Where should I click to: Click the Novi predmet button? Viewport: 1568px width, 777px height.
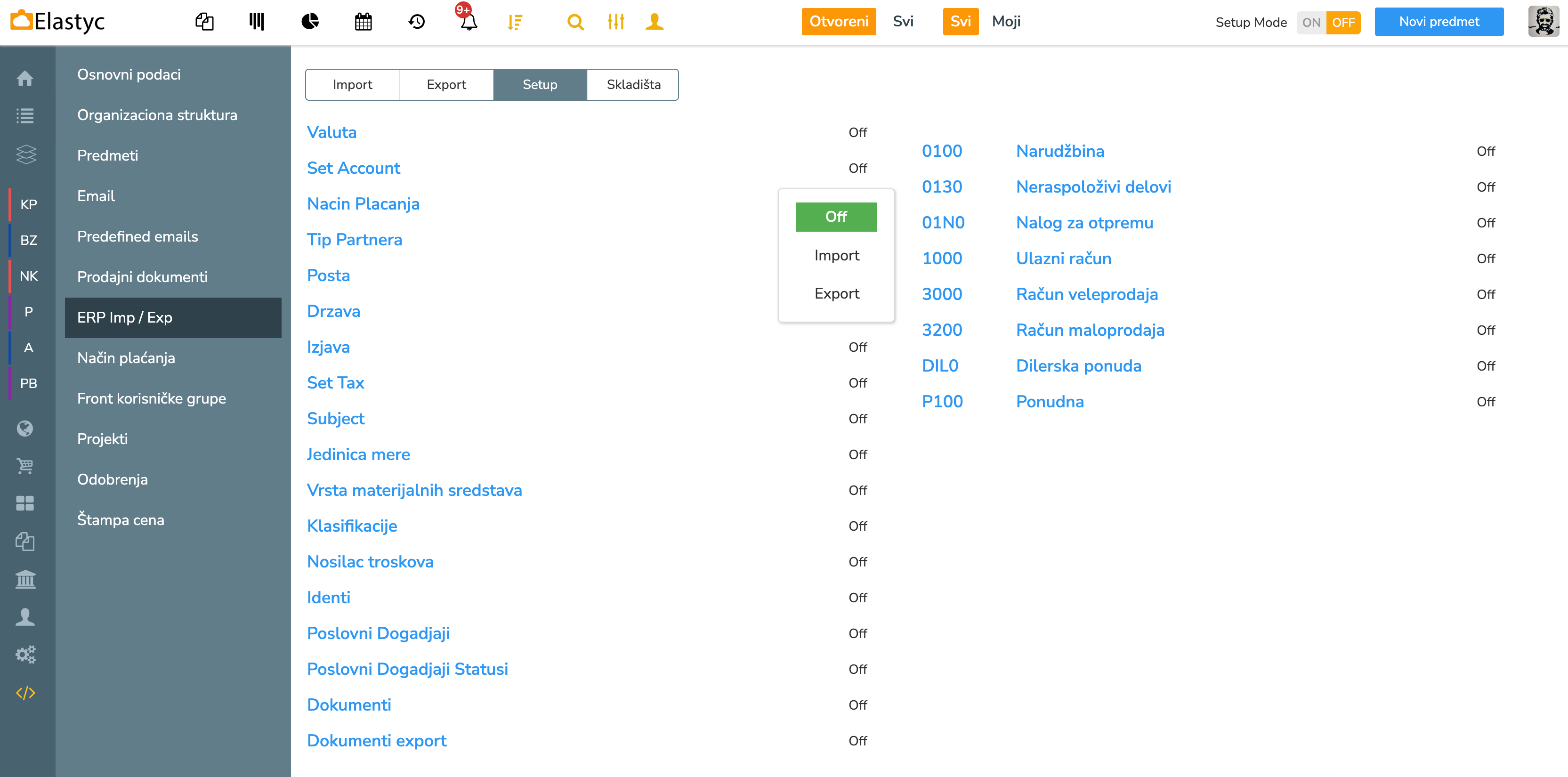[1439, 22]
